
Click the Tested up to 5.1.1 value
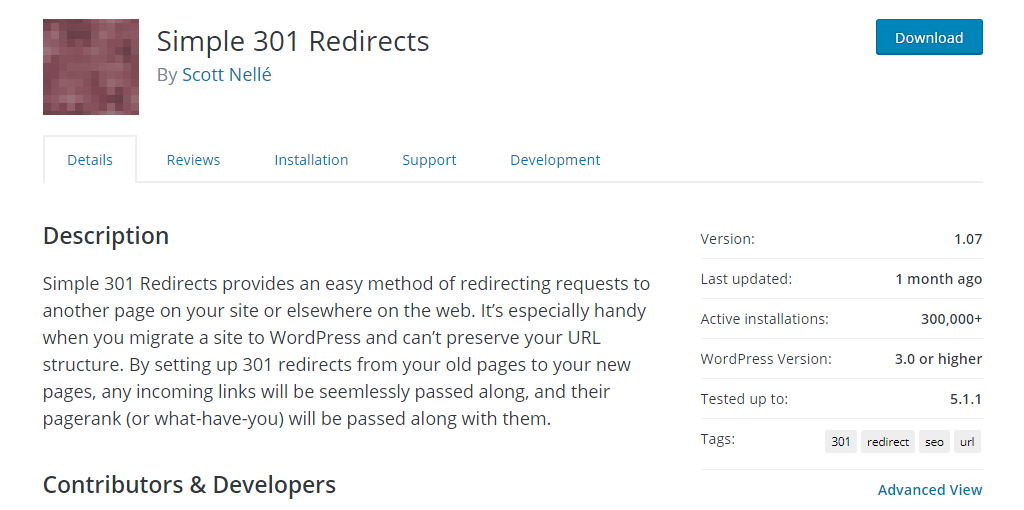(x=965, y=399)
